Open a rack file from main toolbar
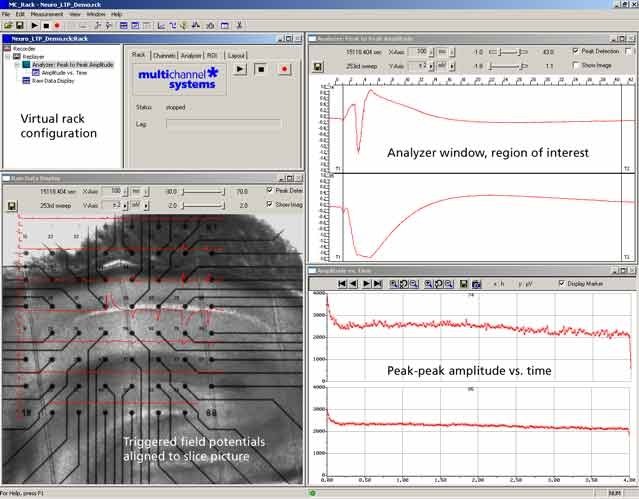Image resolution: width=639 pixels, height=499 pixels. click(x=8, y=25)
